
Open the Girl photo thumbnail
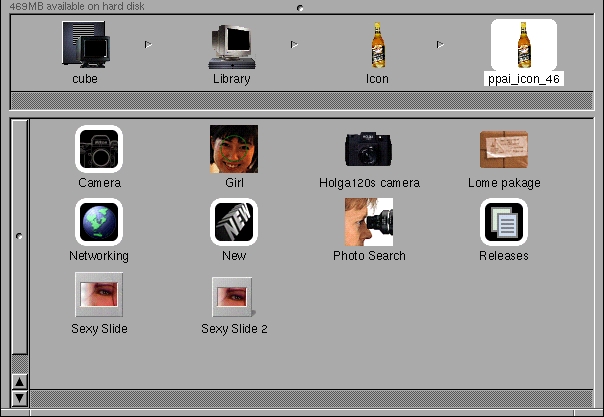click(234, 149)
